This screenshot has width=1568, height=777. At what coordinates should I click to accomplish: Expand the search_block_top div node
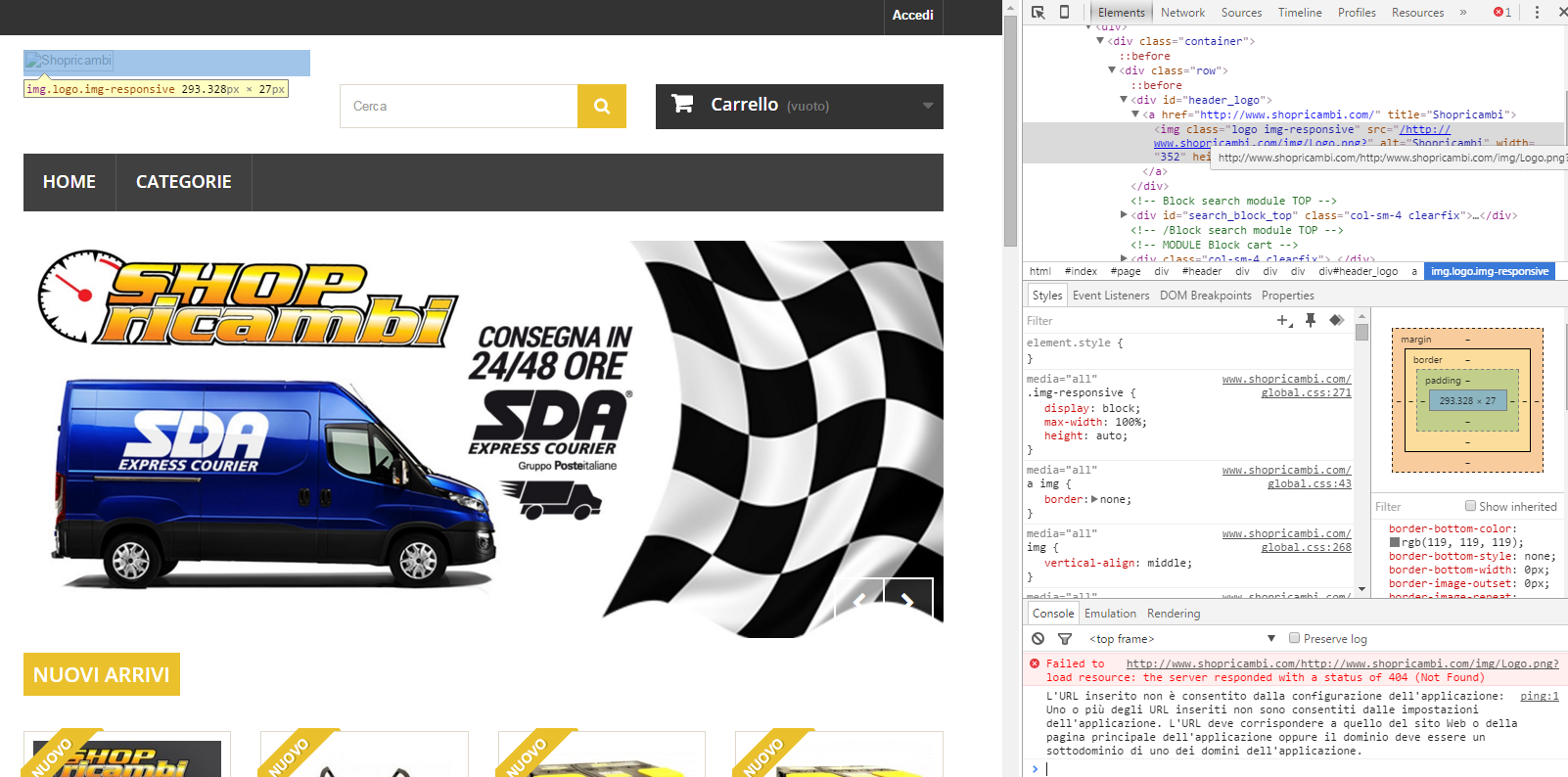[1124, 215]
